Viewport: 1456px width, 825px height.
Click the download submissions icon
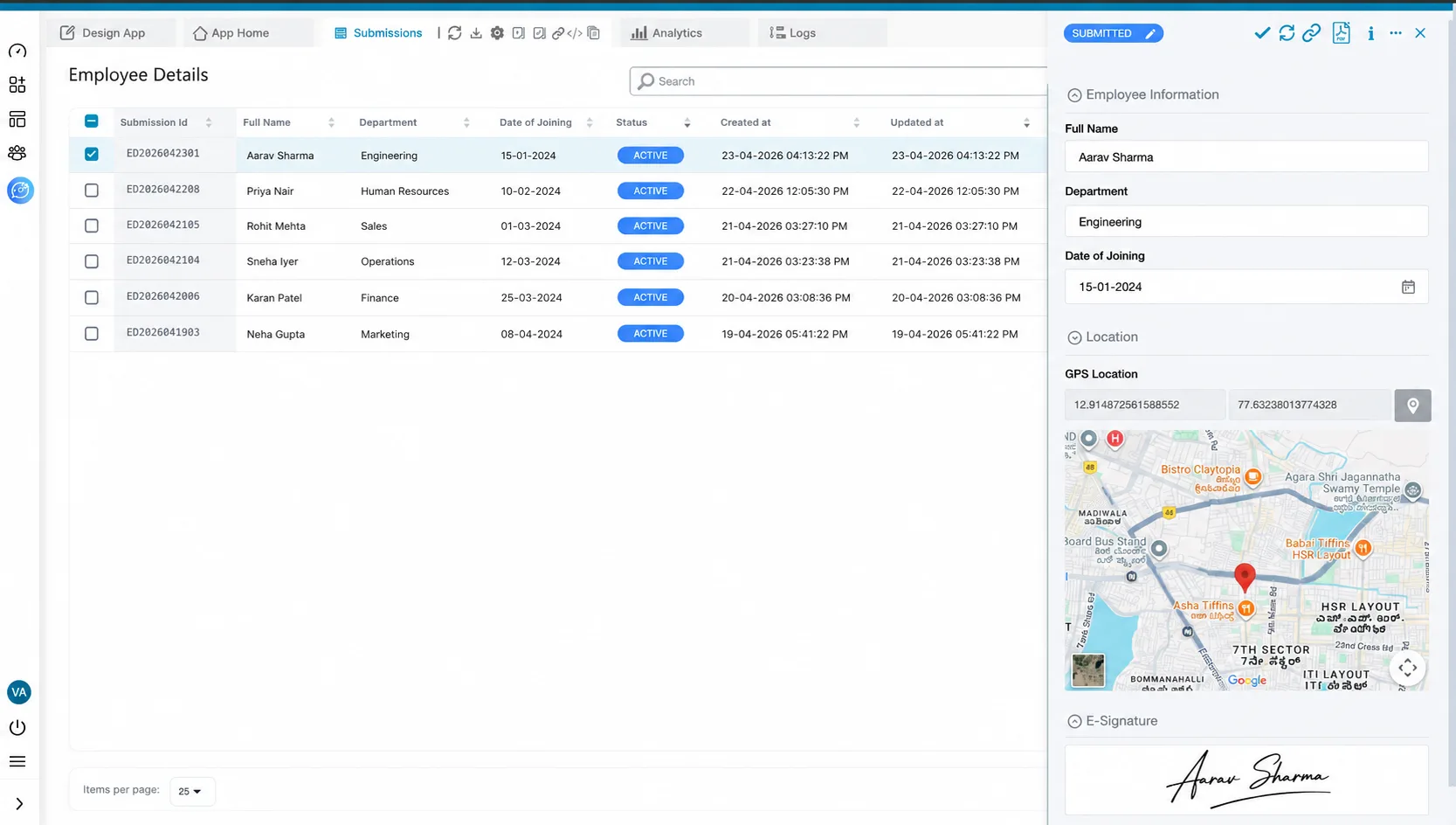476,33
